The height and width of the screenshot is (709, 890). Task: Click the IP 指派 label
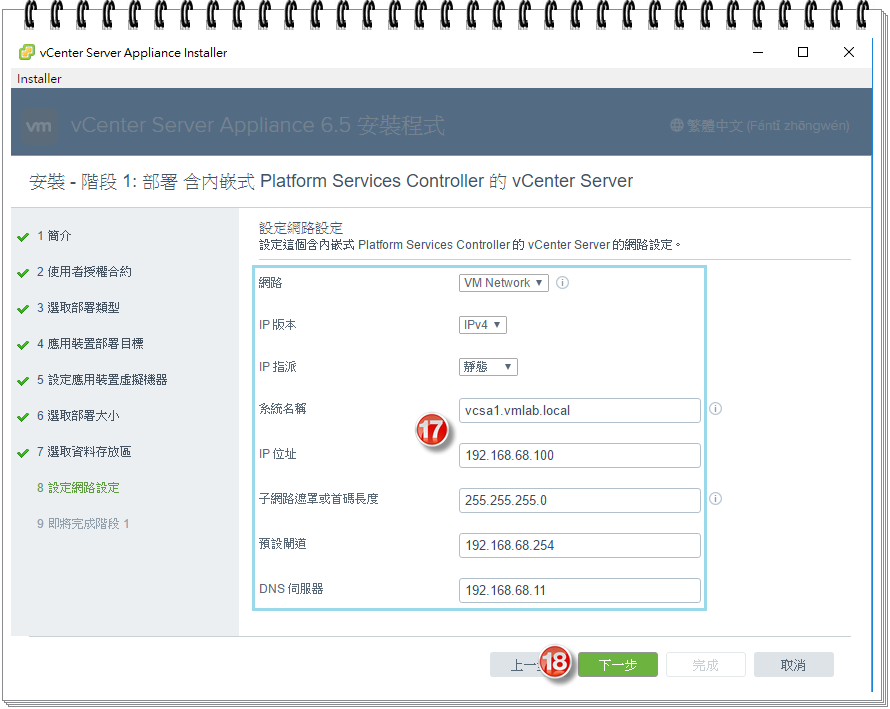click(x=278, y=367)
